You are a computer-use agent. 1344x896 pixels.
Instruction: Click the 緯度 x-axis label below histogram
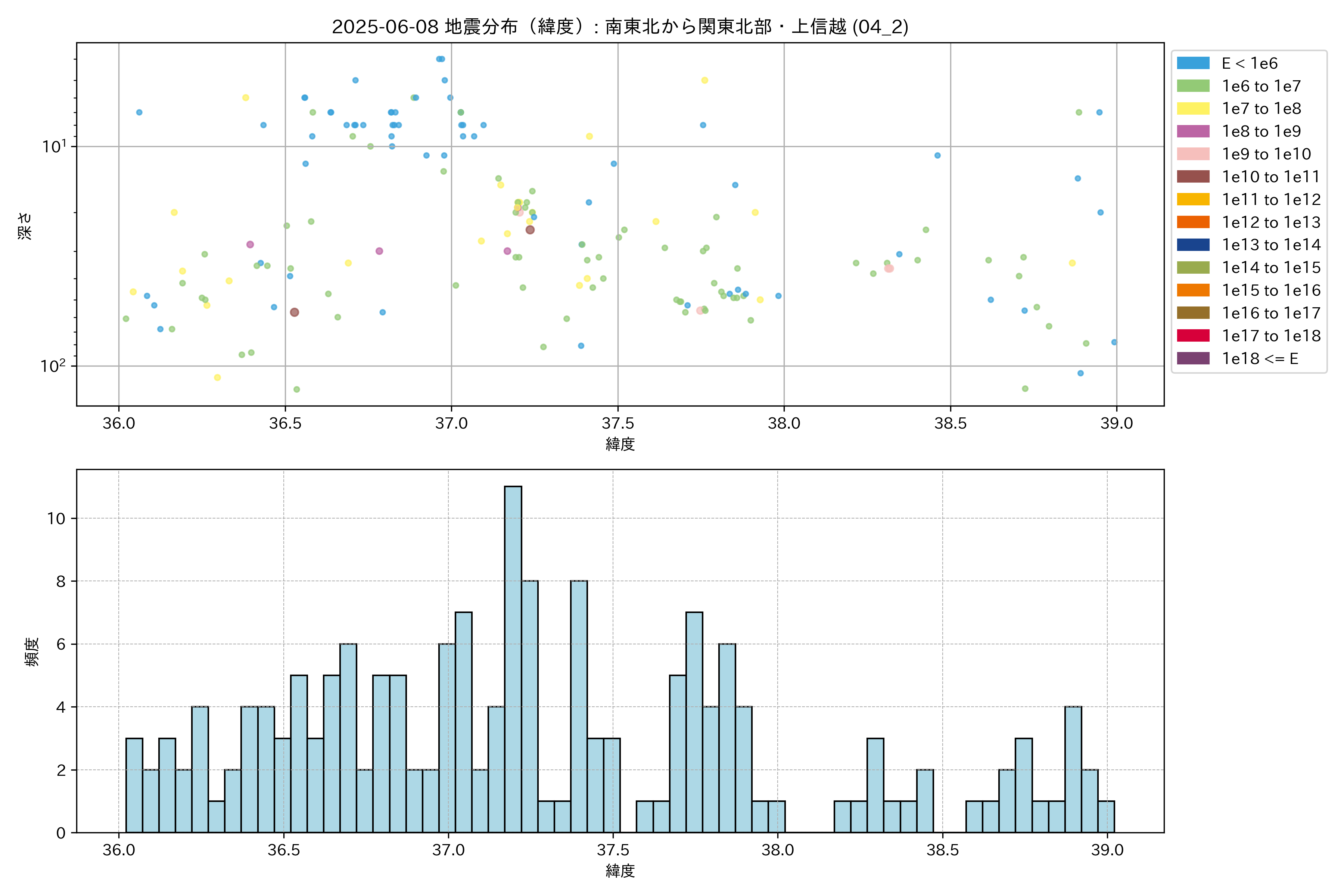tap(620, 871)
